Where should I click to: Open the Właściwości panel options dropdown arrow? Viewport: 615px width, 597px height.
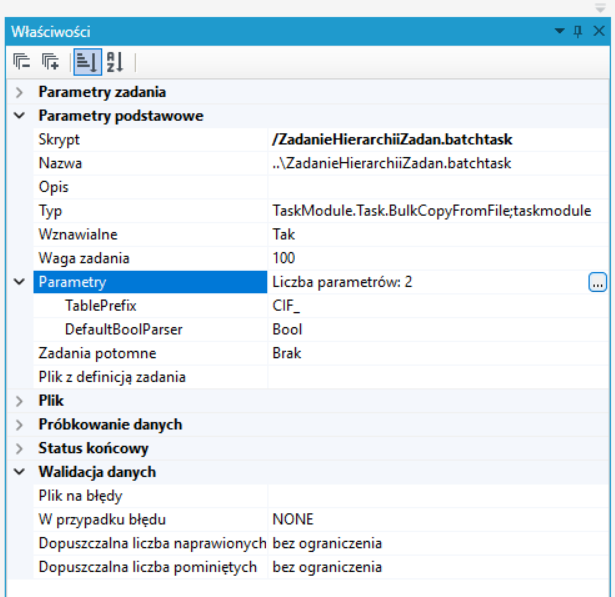click(559, 31)
